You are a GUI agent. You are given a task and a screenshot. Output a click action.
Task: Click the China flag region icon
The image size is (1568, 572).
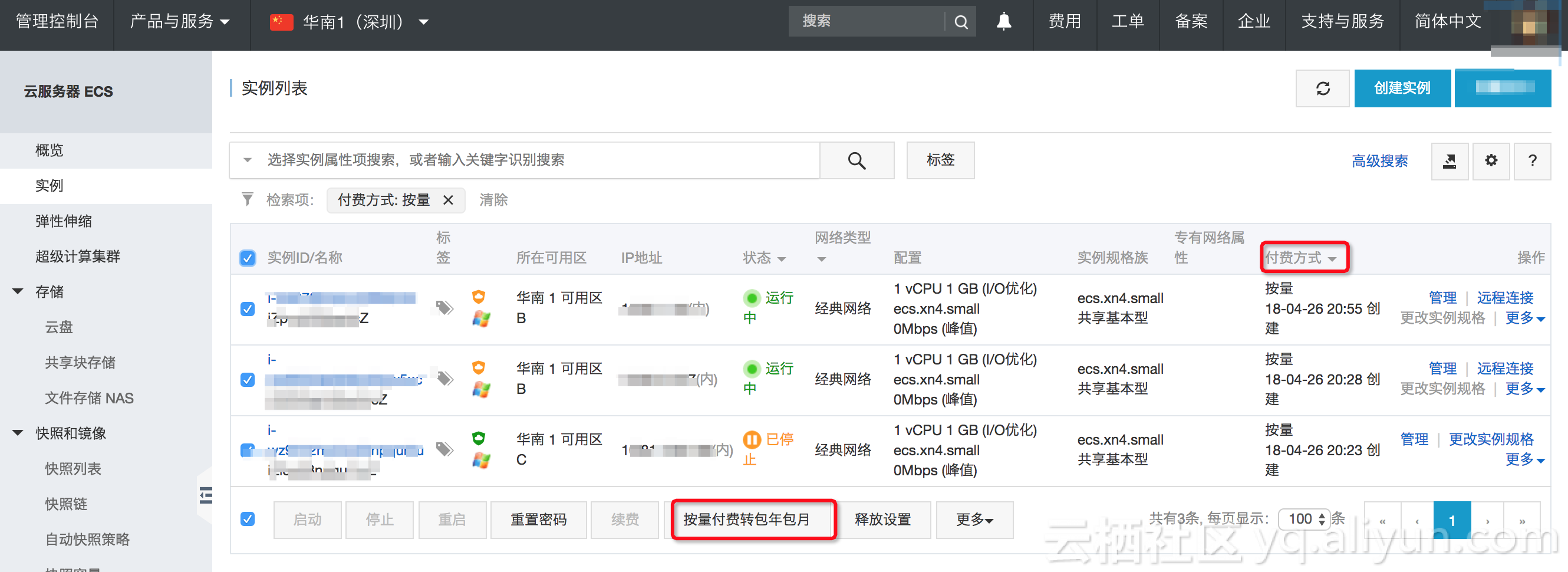click(281, 22)
